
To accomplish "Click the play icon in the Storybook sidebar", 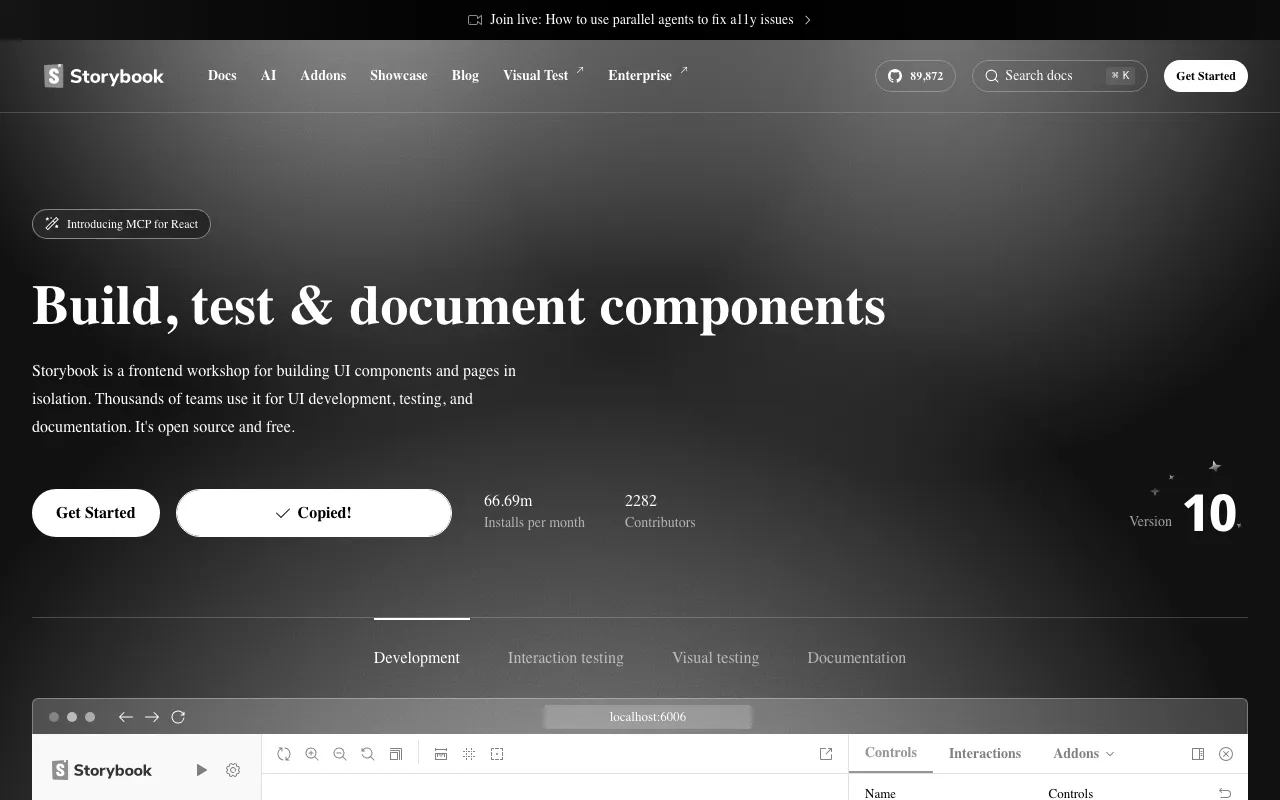I will [x=202, y=770].
